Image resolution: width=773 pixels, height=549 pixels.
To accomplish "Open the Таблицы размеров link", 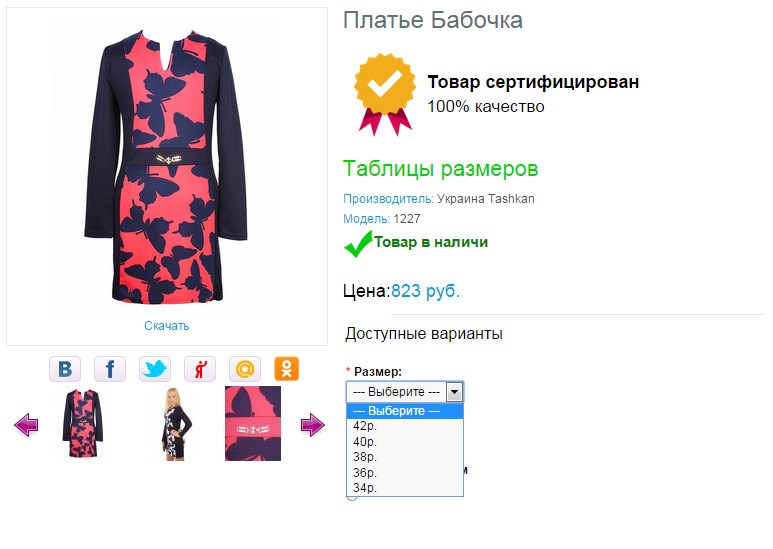I will tap(440, 169).
